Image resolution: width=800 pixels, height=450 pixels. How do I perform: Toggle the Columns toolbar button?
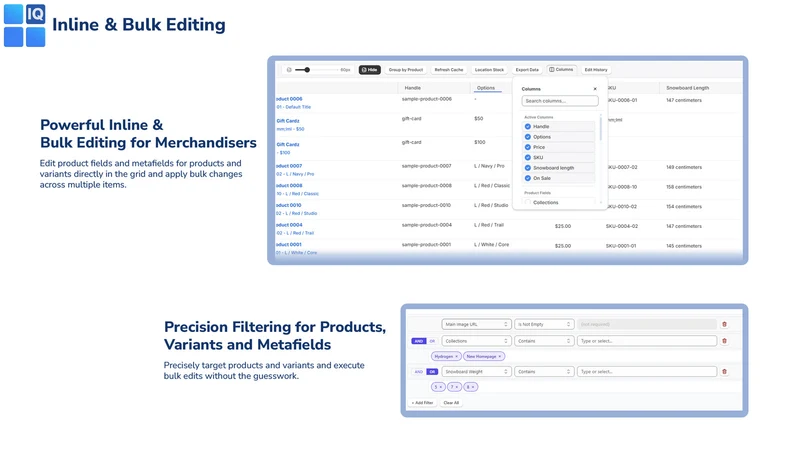click(561, 69)
